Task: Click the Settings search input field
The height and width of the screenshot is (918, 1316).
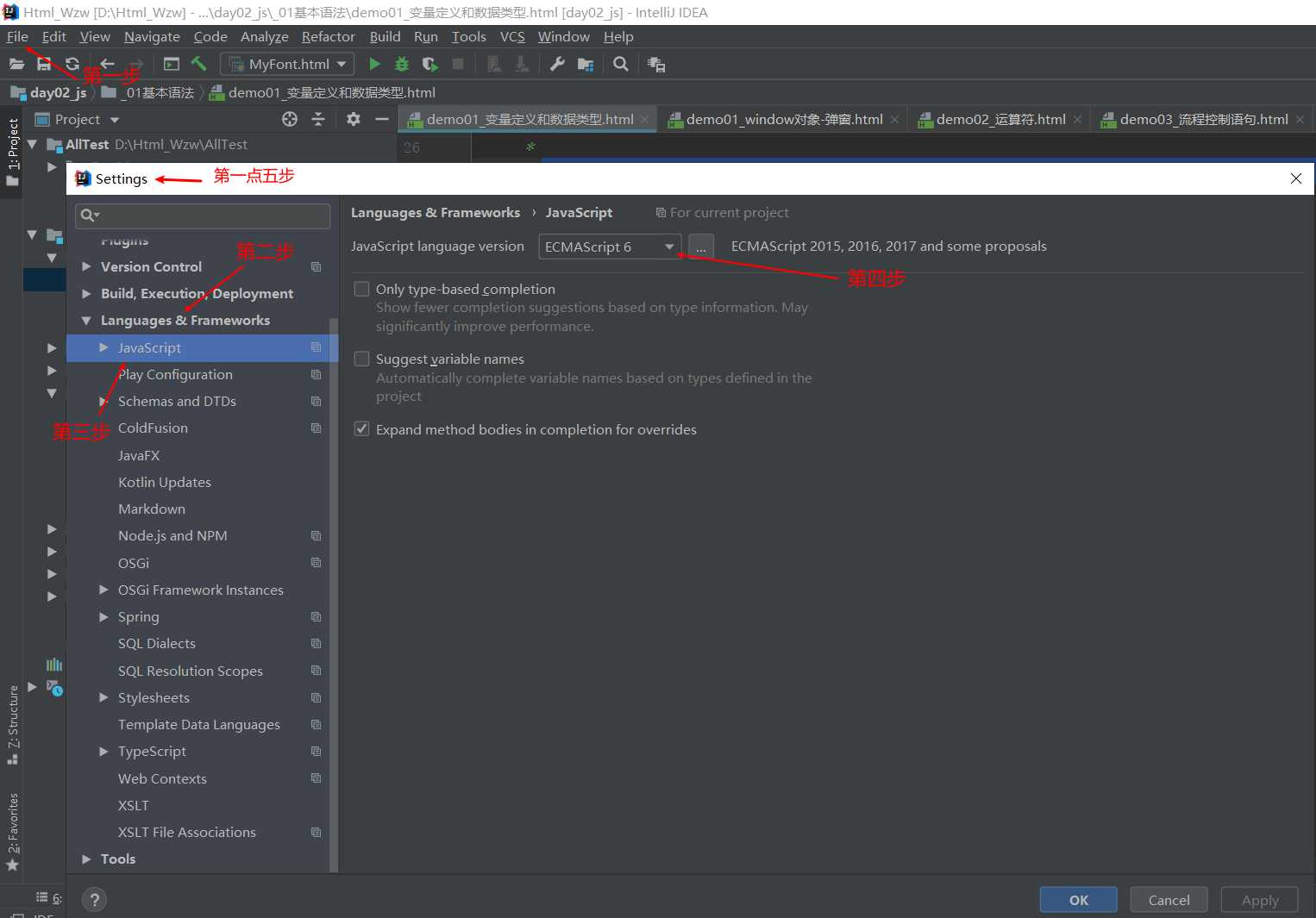Action: point(203,215)
